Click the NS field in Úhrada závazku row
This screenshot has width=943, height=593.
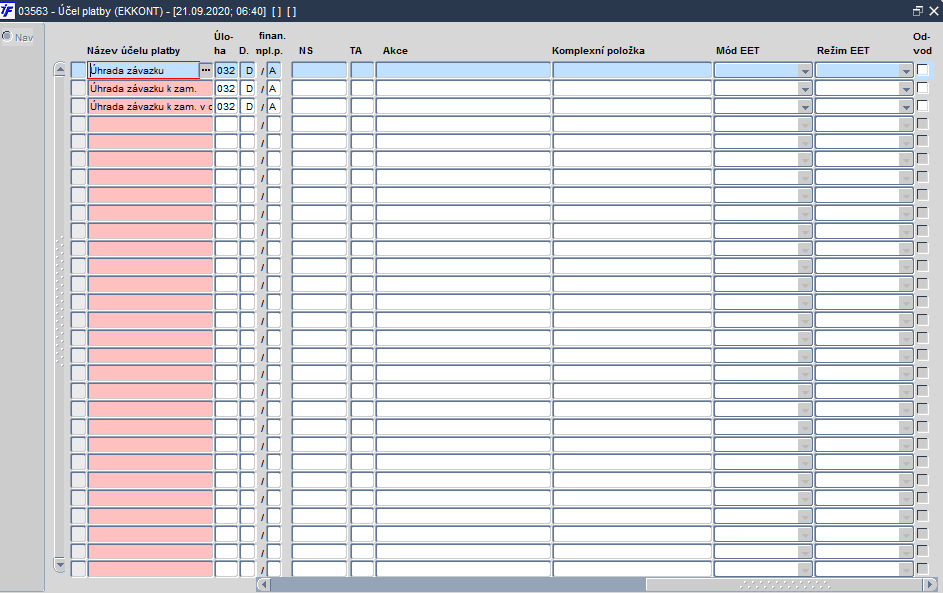pyautogui.click(x=319, y=70)
